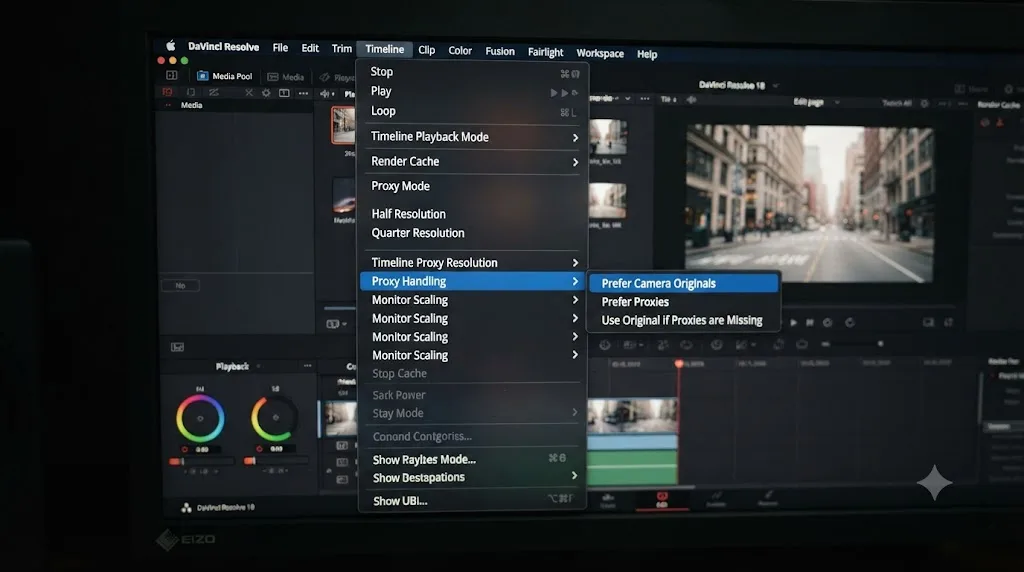Select the green audio clip on the timeline
Screen dimensions: 1024x572
632,468
